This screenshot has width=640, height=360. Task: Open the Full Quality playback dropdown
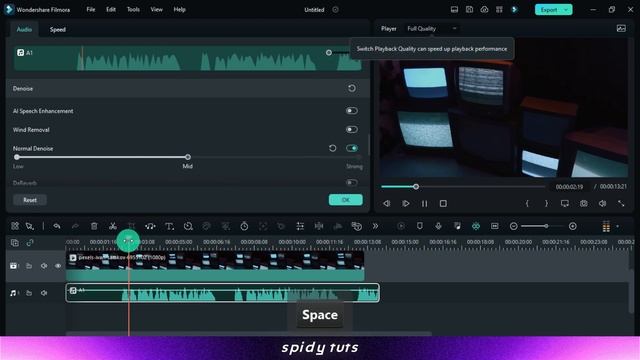(x=432, y=29)
